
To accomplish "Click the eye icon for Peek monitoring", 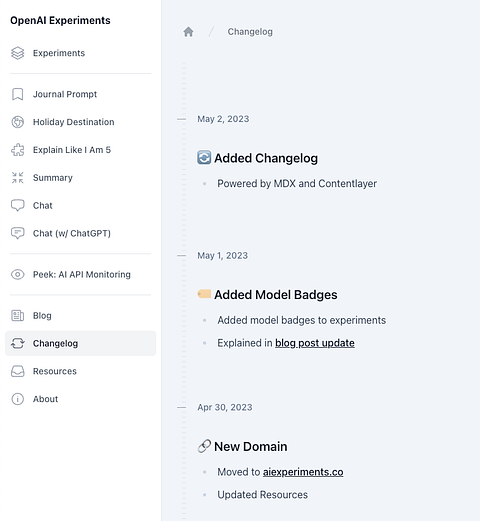I will click(x=18, y=275).
